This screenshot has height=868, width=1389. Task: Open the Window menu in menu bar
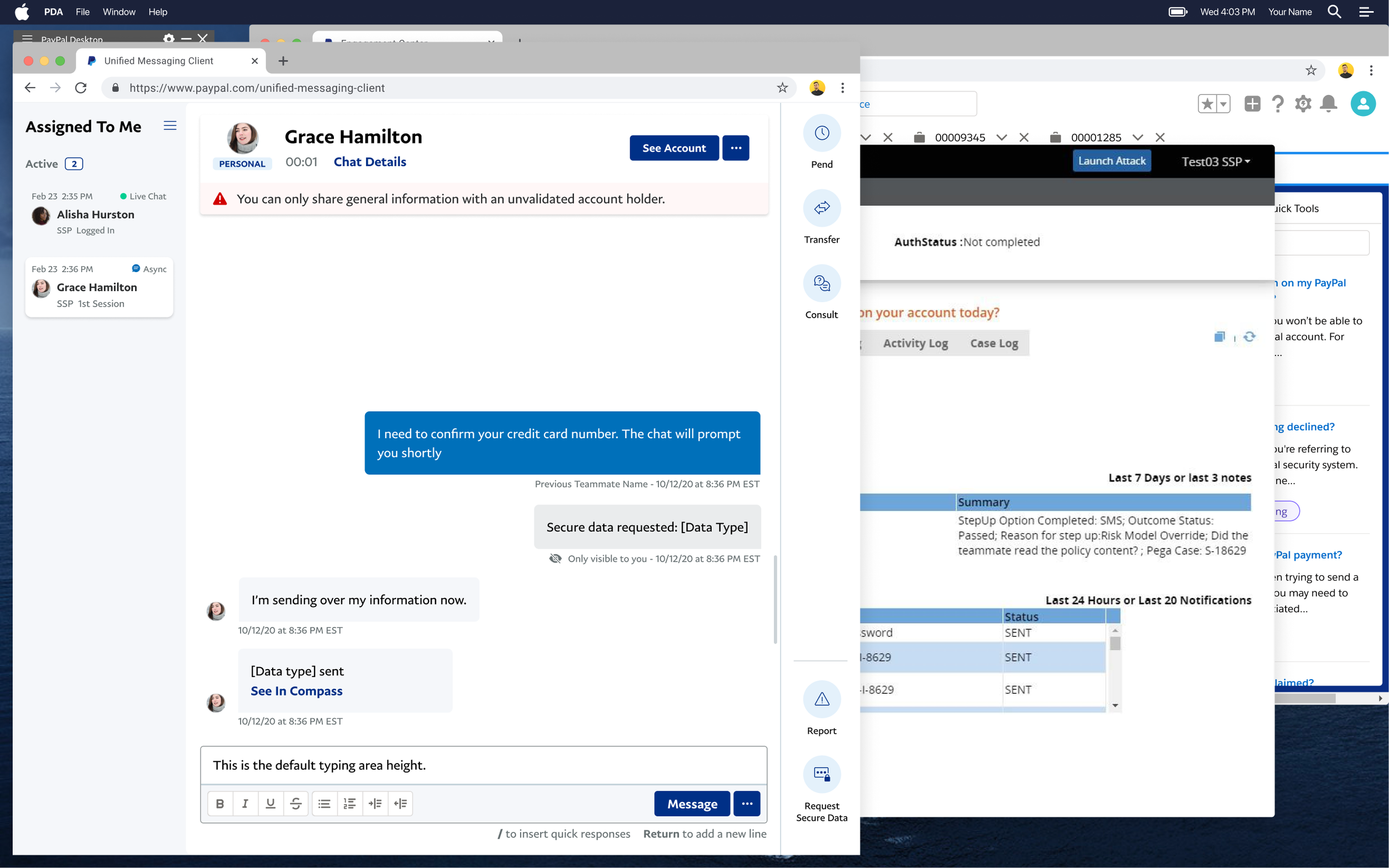(x=119, y=12)
